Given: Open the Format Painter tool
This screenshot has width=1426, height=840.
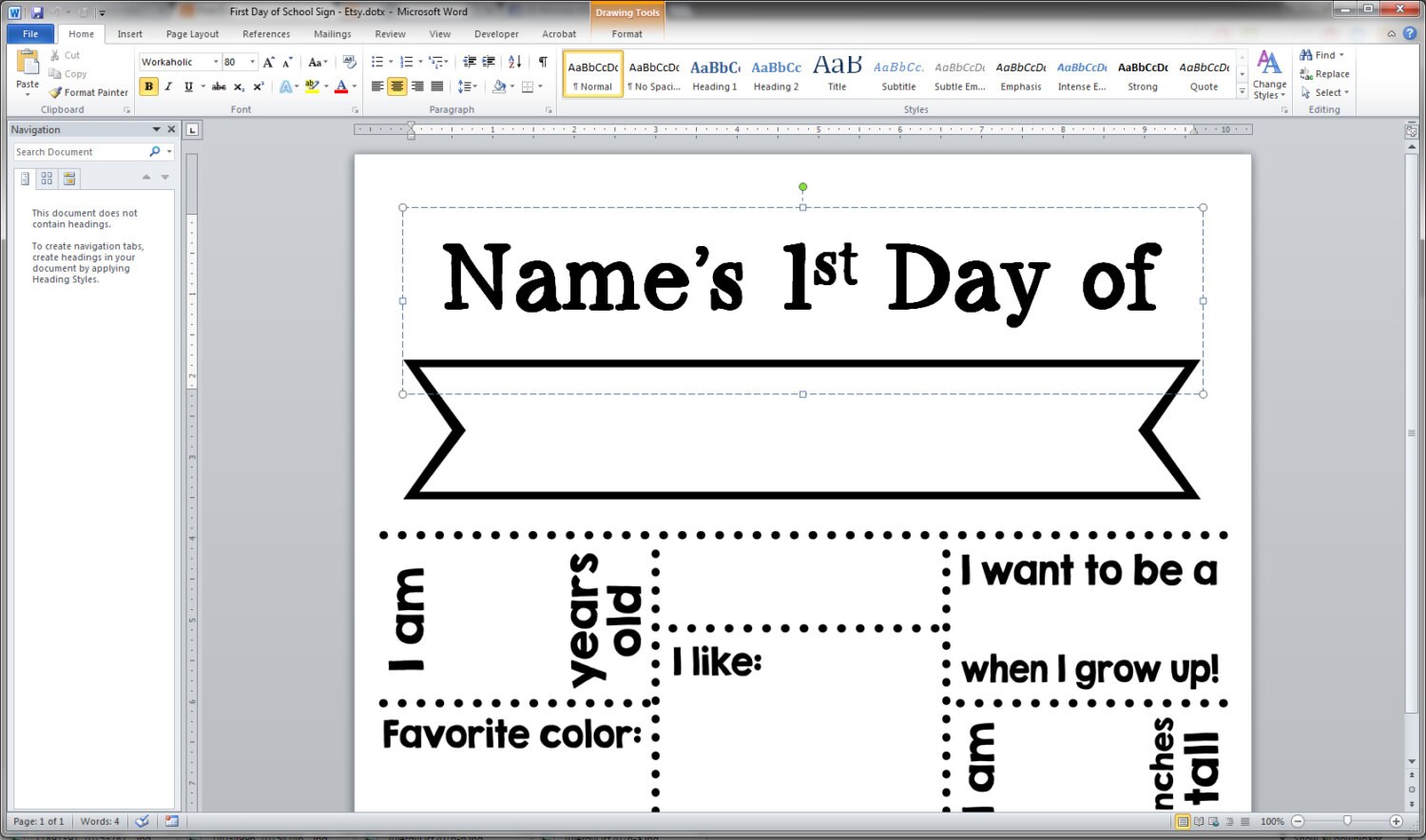Looking at the screenshot, I should click(x=87, y=92).
